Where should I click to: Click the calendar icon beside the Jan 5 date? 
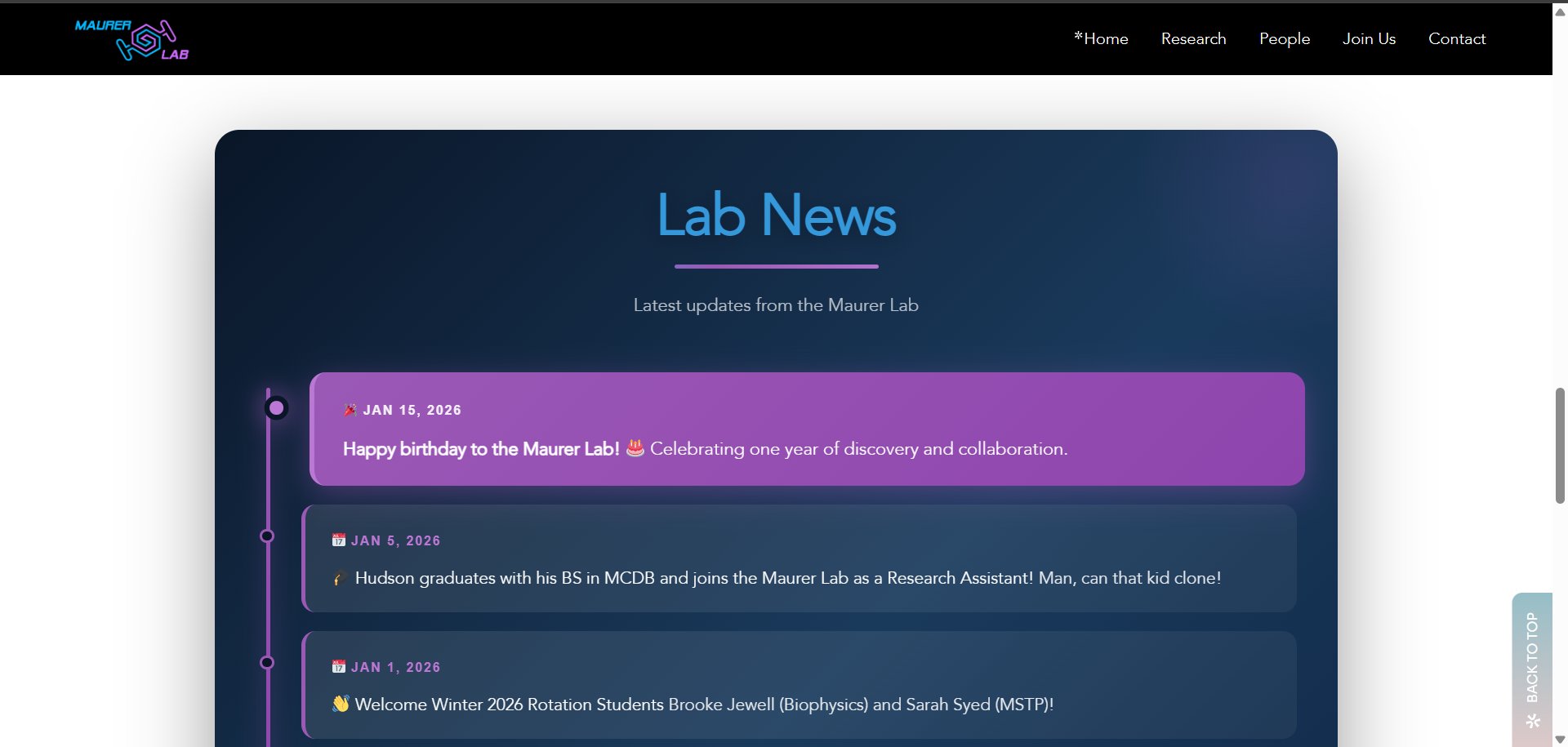click(338, 540)
